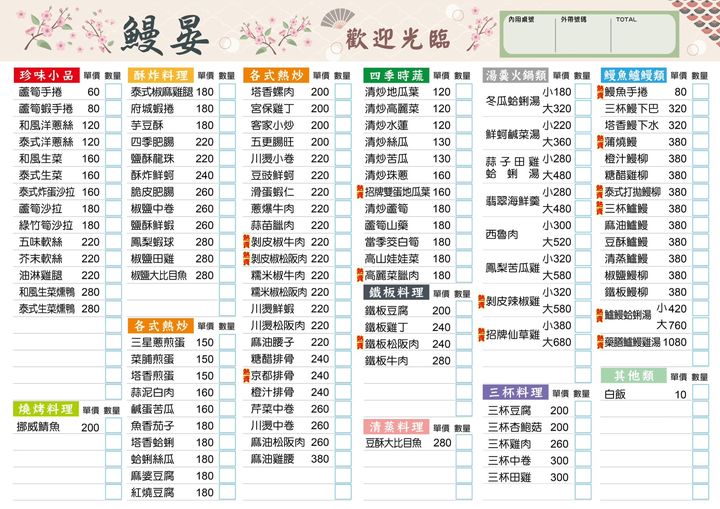Select the 珍味小品 category header
This screenshot has height=509, width=720.
point(46,75)
